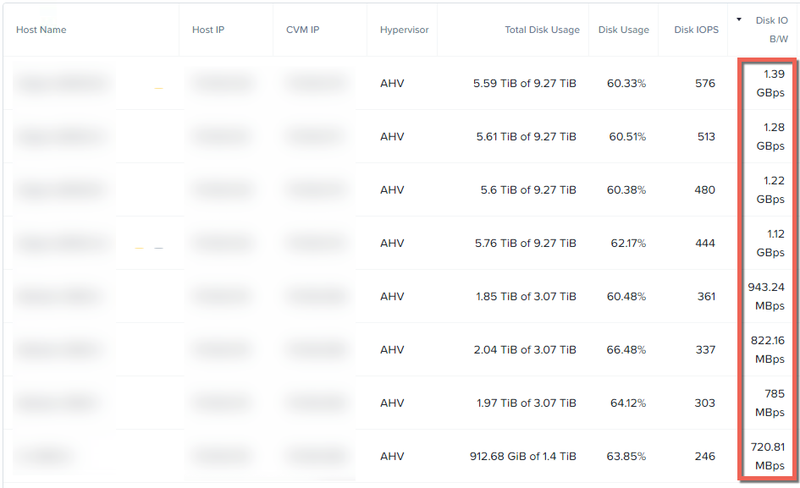Click the 60.51% disk usage value

(627, 136)
